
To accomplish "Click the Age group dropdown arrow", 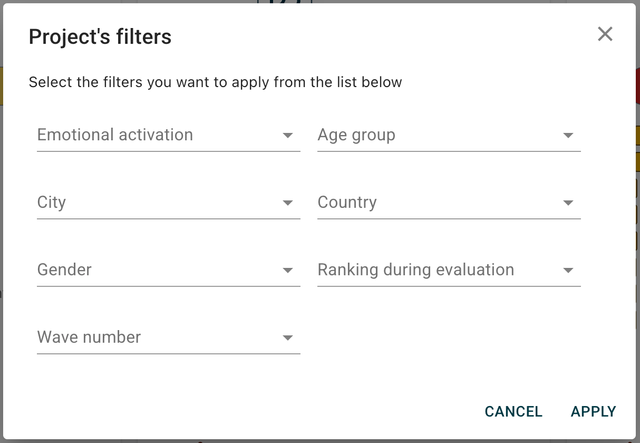I will tap(568, 135).
